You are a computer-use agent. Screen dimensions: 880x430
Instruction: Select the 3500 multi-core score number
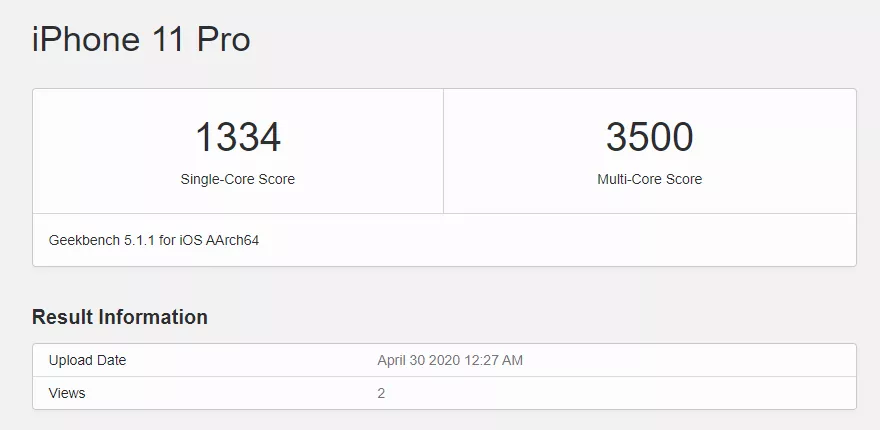(649, 138)
